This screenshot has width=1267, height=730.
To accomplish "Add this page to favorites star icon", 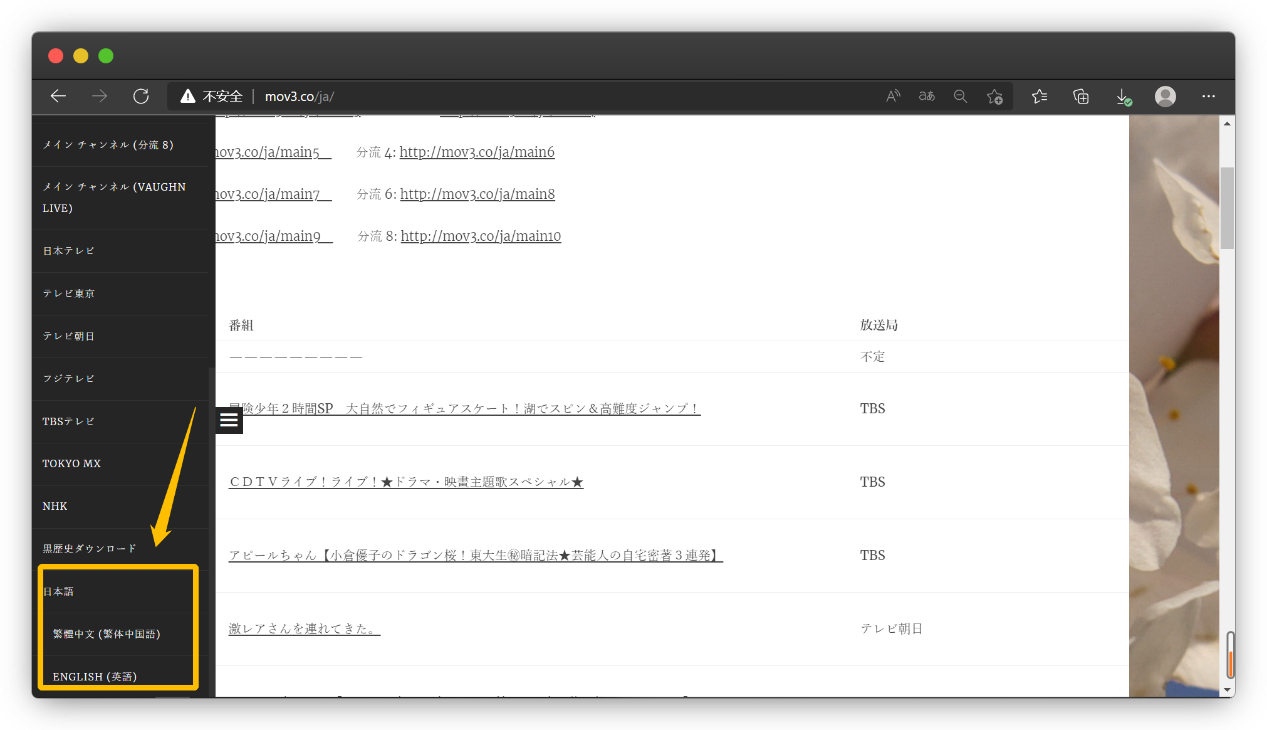I will click(x=995, y=96).
